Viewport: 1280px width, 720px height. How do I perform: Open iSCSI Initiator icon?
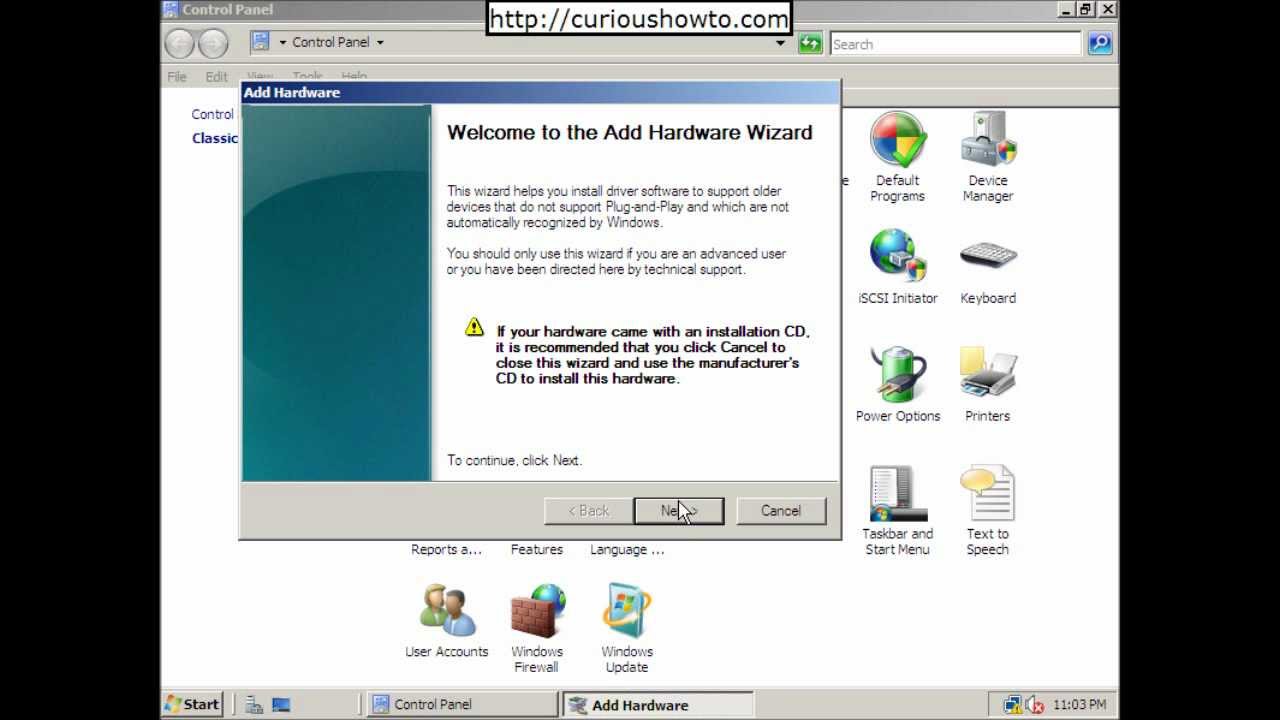[x=897, y=257]
